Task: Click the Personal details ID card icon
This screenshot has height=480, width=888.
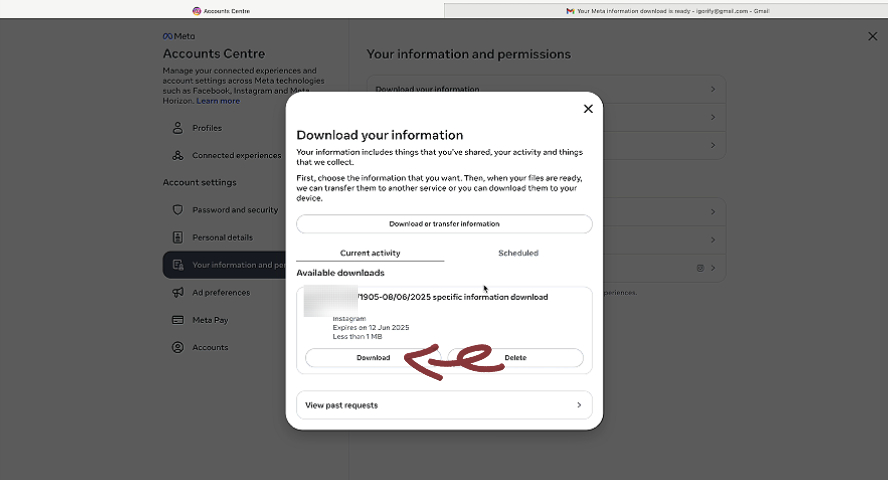Action: coord(178,237)
